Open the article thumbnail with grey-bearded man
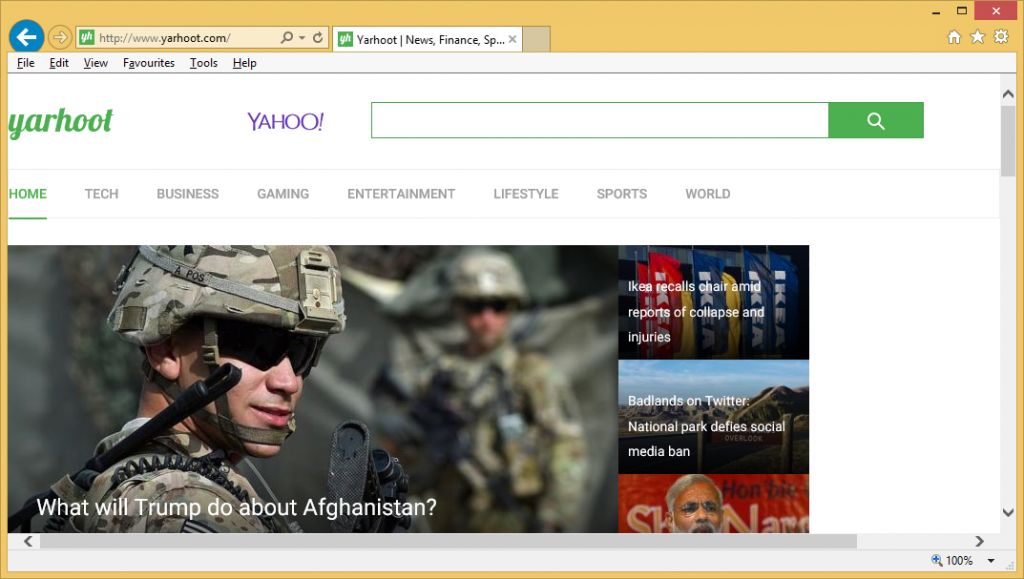This screenshot has height=579, width=1024. click(x=713, y=504)
